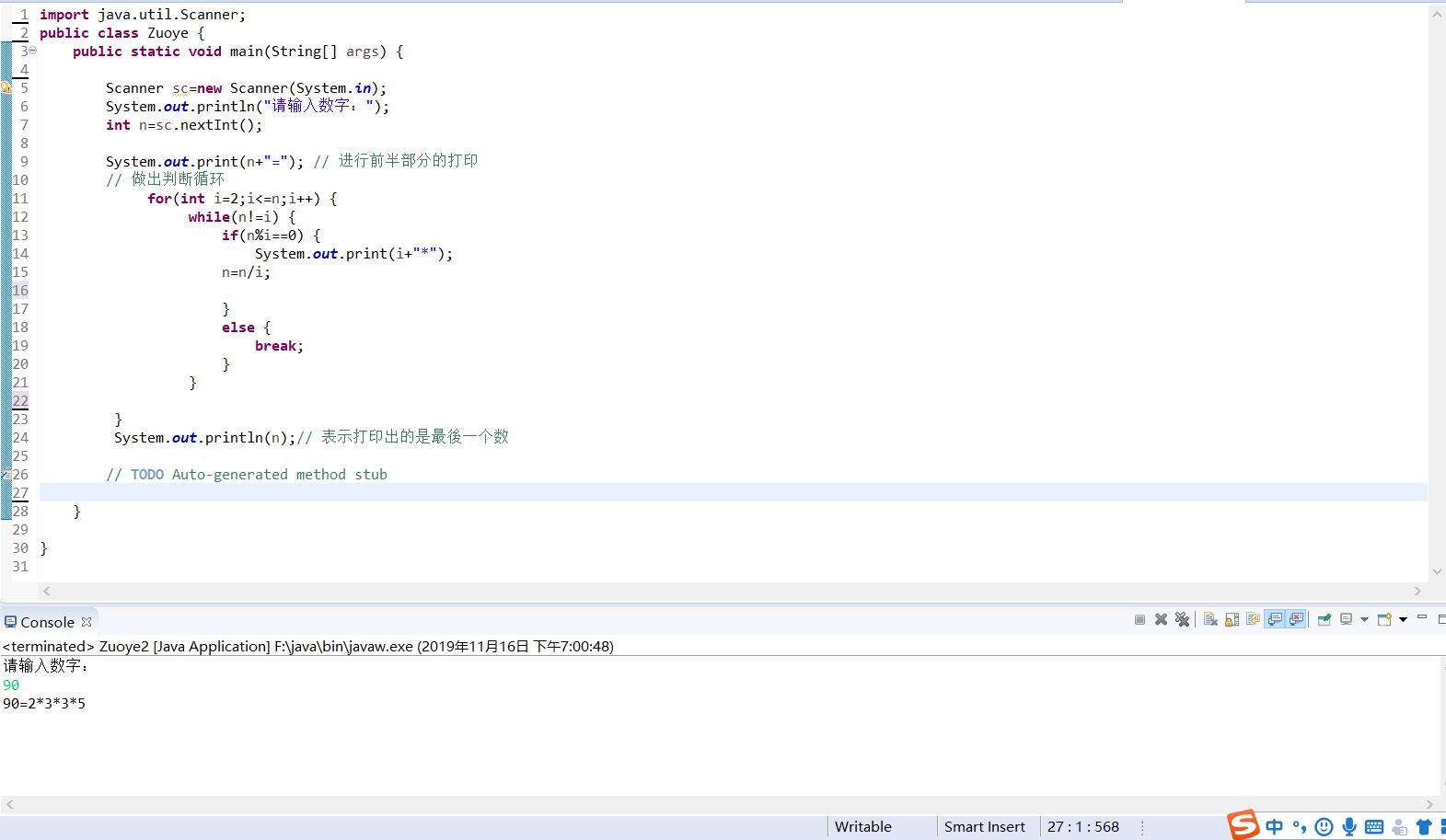This screenshot has width=1446, height=840.
Task: Click the 'import java.util.Scanner;' line
Action: tap(143, 14)
